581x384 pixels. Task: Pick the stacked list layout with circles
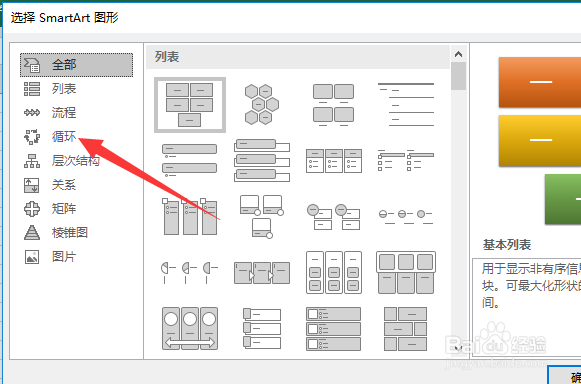pyautogui.click(x=333, y=216)
